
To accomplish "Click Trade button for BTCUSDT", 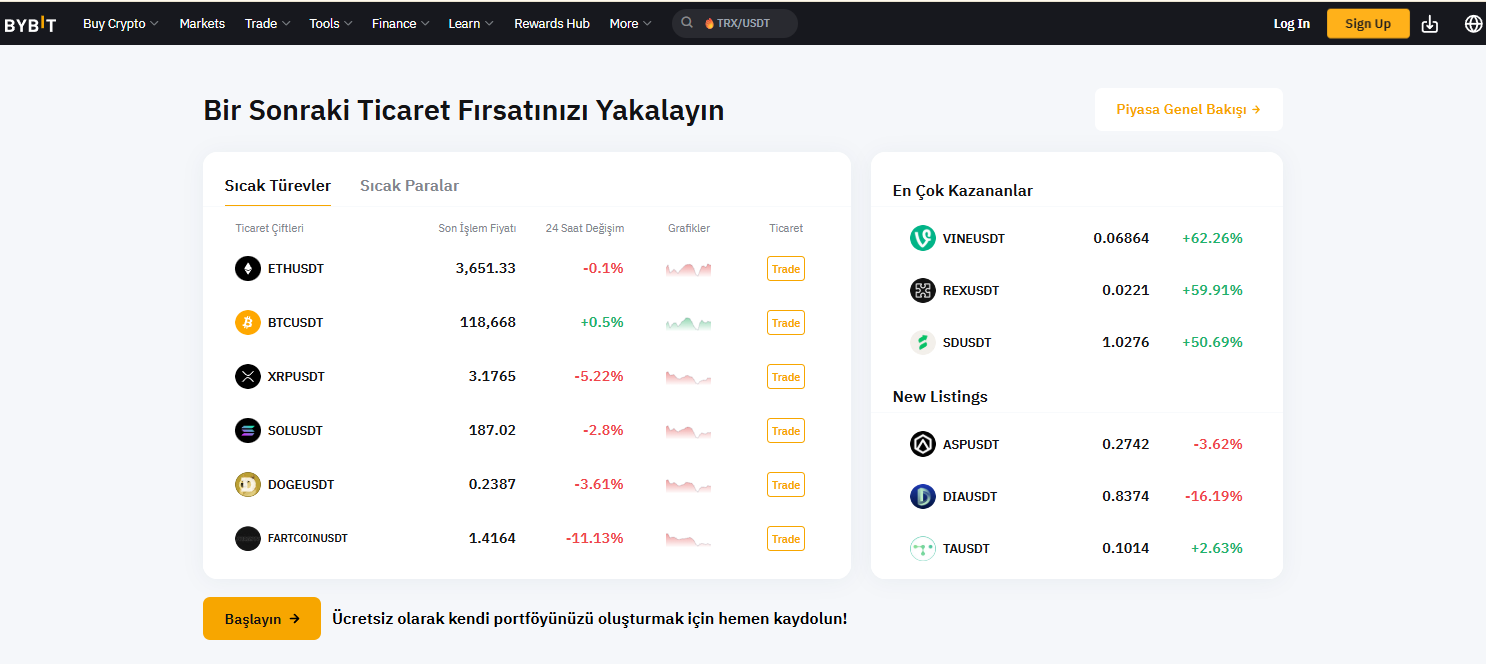I will point(786,323).
